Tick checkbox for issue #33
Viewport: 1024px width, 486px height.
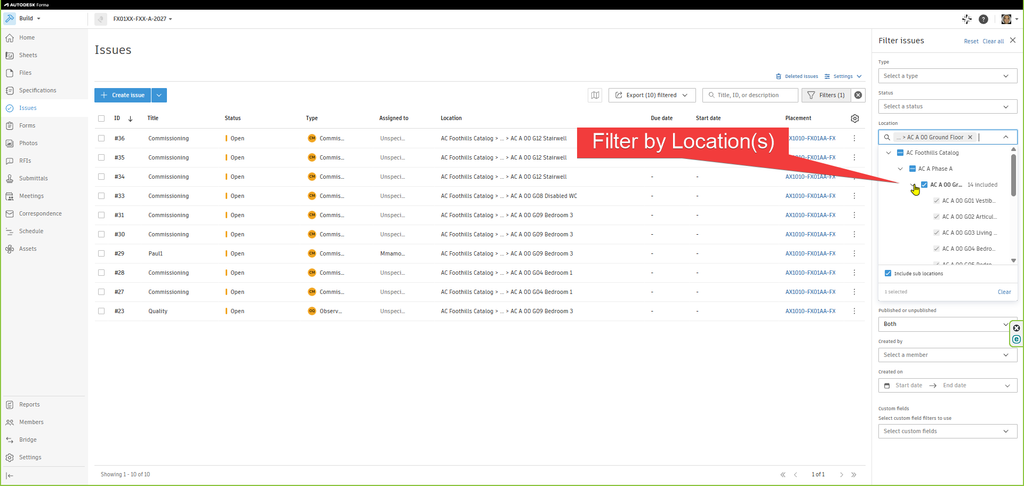coord(101,196)
